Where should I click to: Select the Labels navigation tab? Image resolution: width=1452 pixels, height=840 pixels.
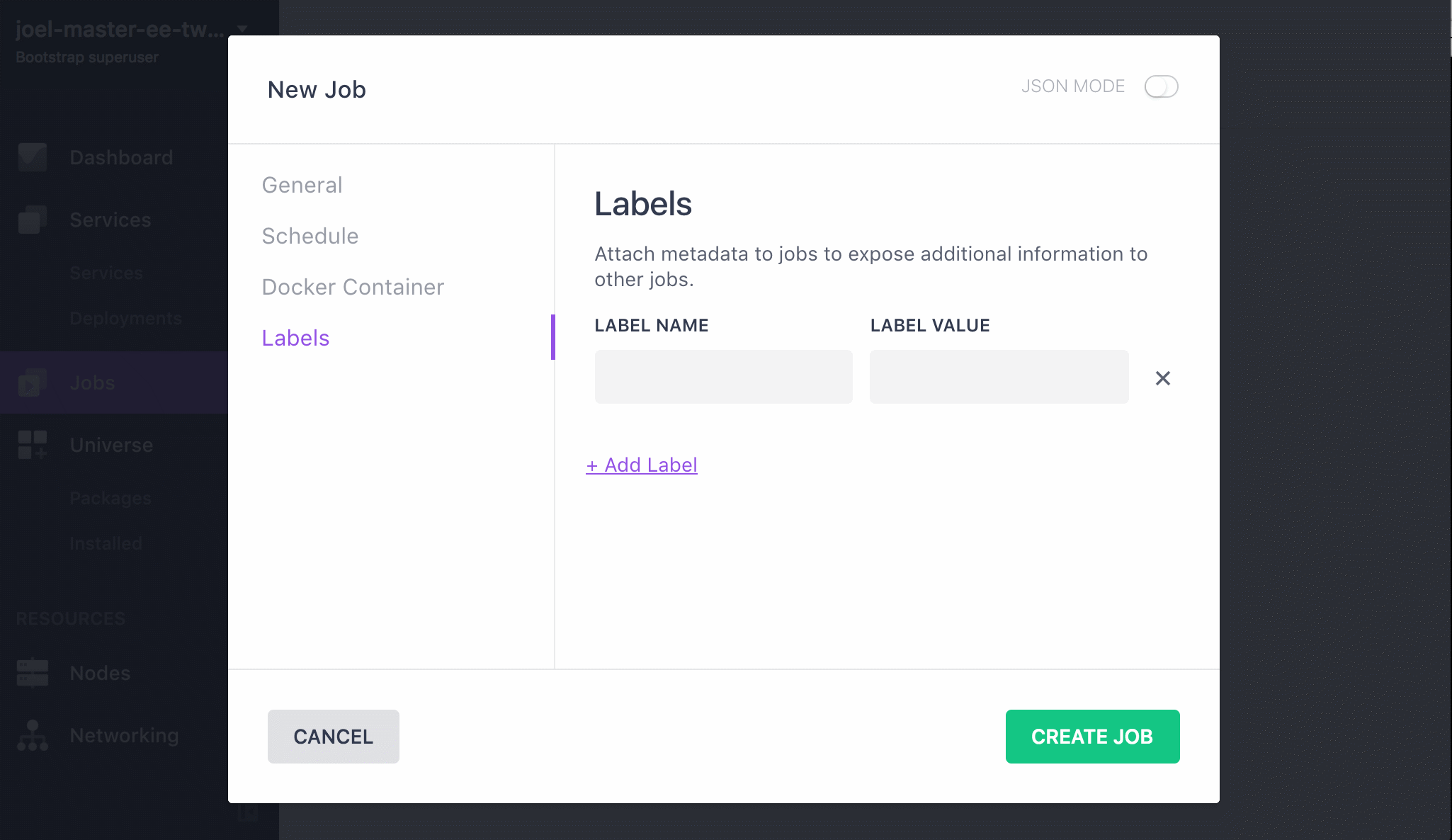[x=295, y=337]
